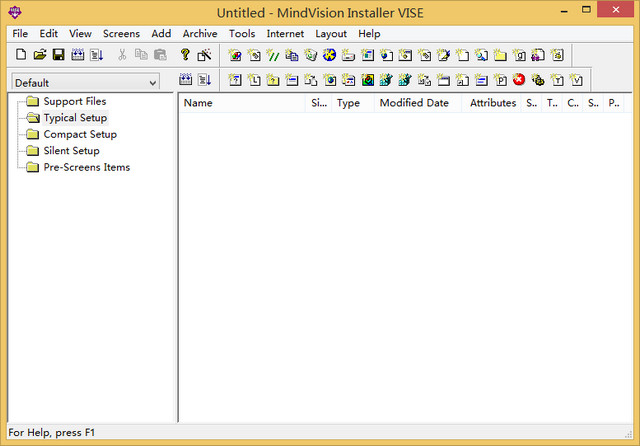Viewport: 640px width, 446px height.
Task: Click the New blank document icon
Action: [21, 55]
